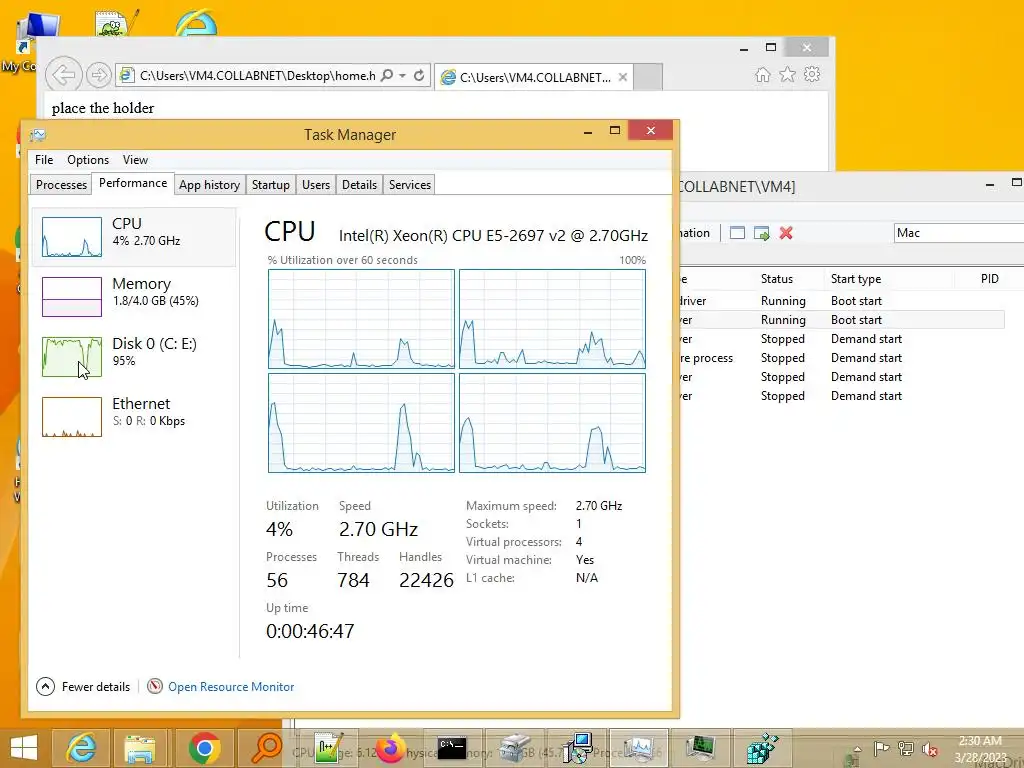1024x768 pixels.
Task: Open the orange magnifier app on taskbar
Action: tap(266, 748)
